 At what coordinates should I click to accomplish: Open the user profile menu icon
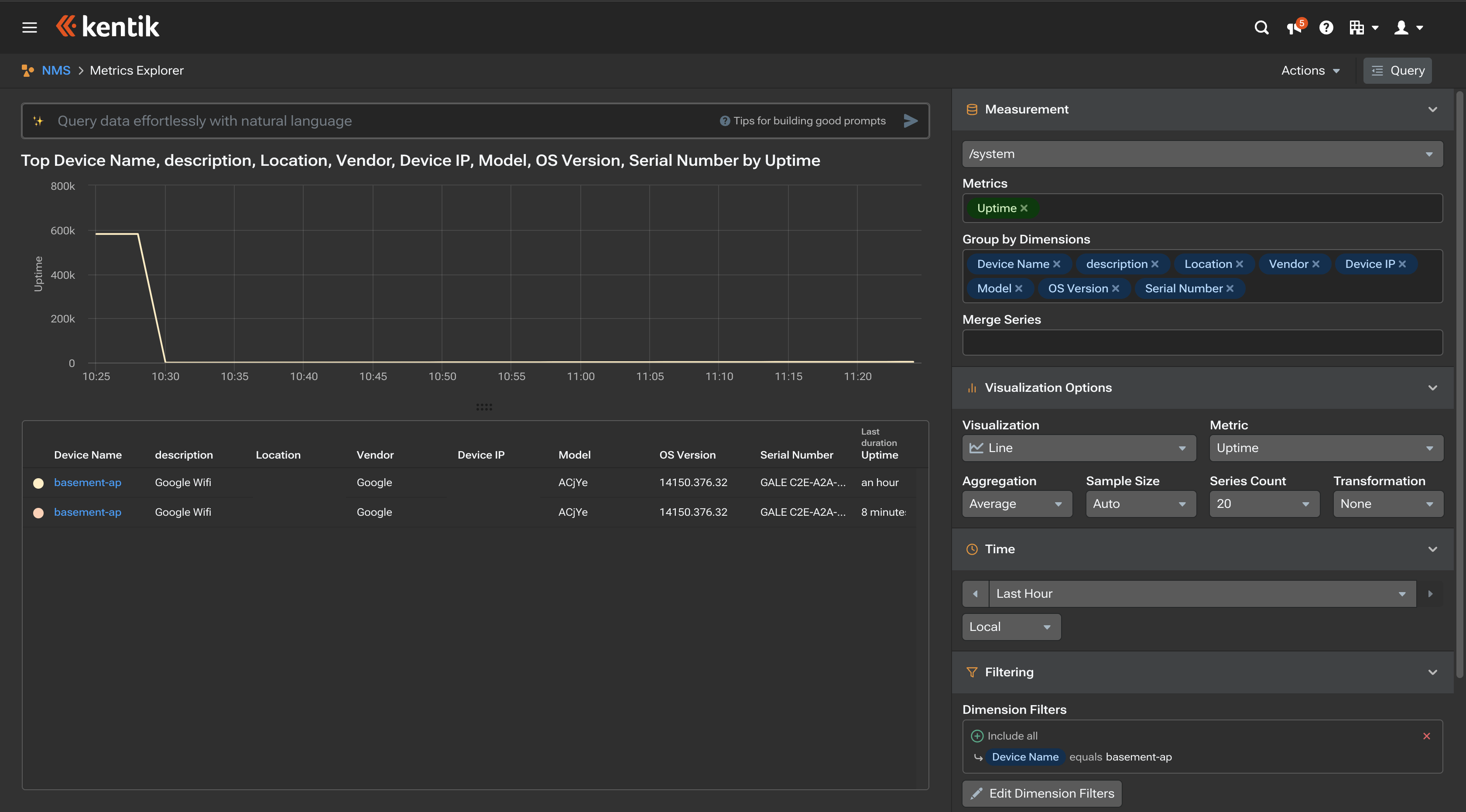point(1408,27)
